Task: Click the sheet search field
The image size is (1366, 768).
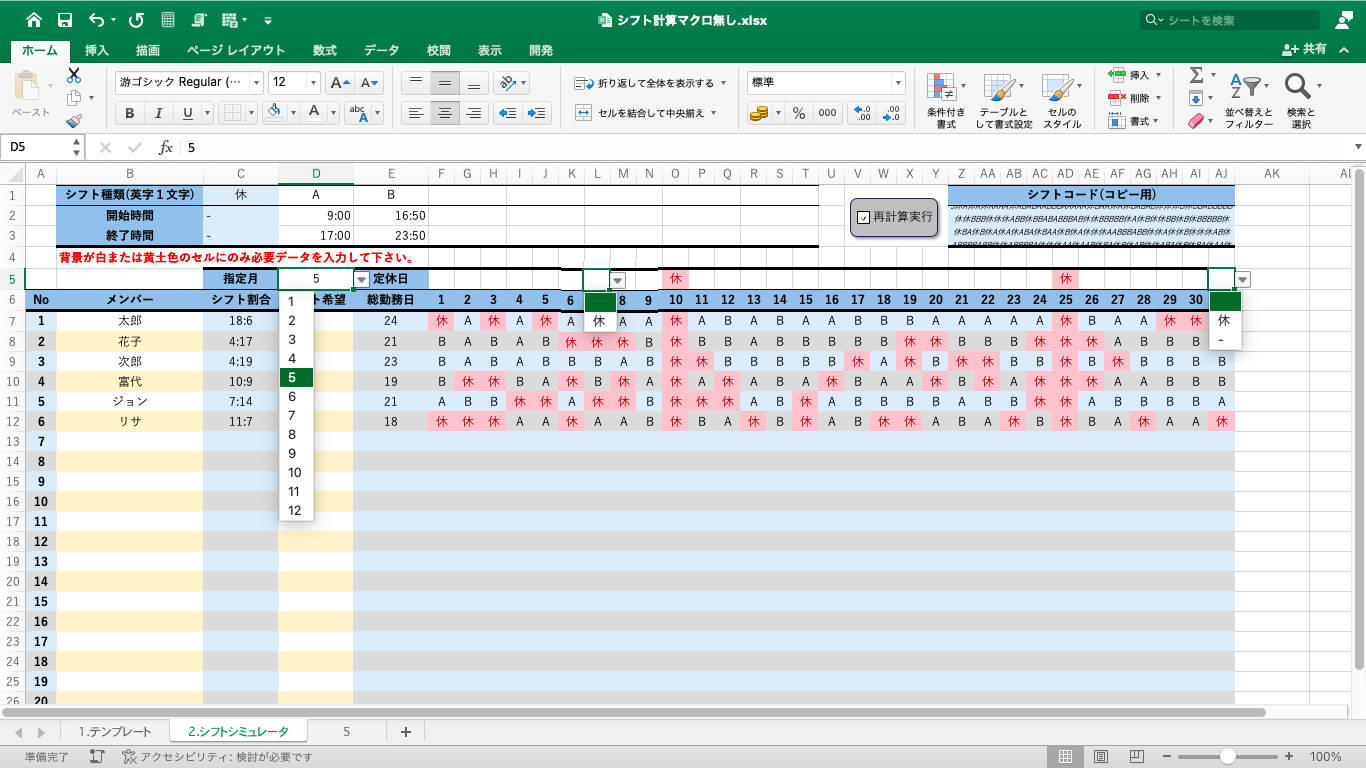Action: tap(1240, 20)
